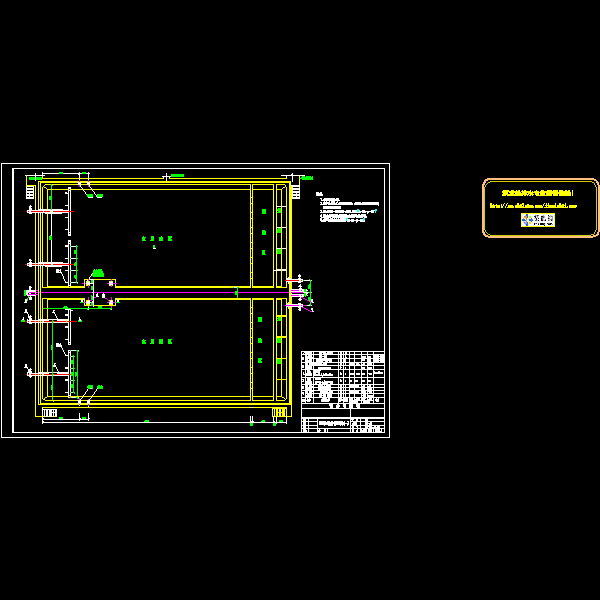The width and height of the screenshot is (600, 600).
Task: Select the green markers in upper right column
Action: [x=264, y=232]
